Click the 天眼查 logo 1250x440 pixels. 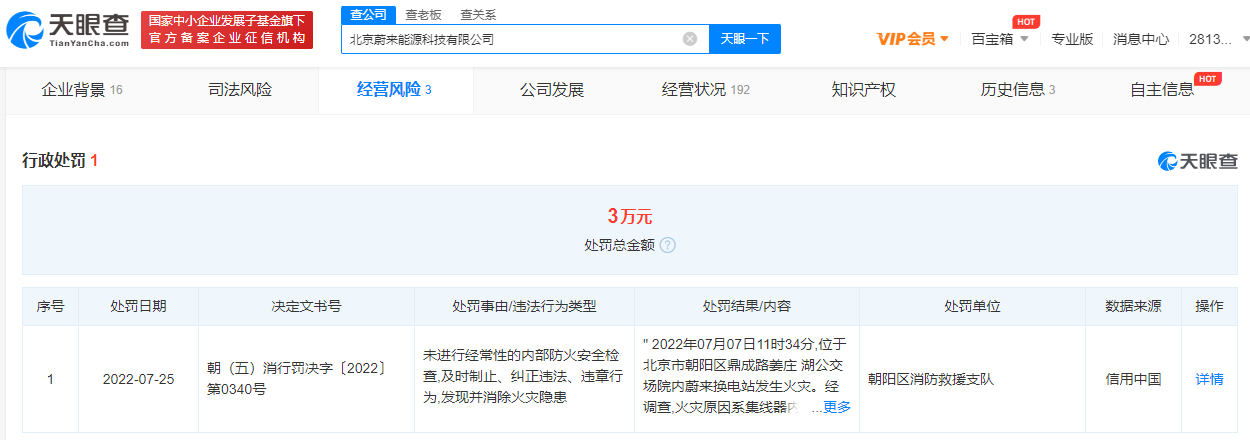click(68, 30)
